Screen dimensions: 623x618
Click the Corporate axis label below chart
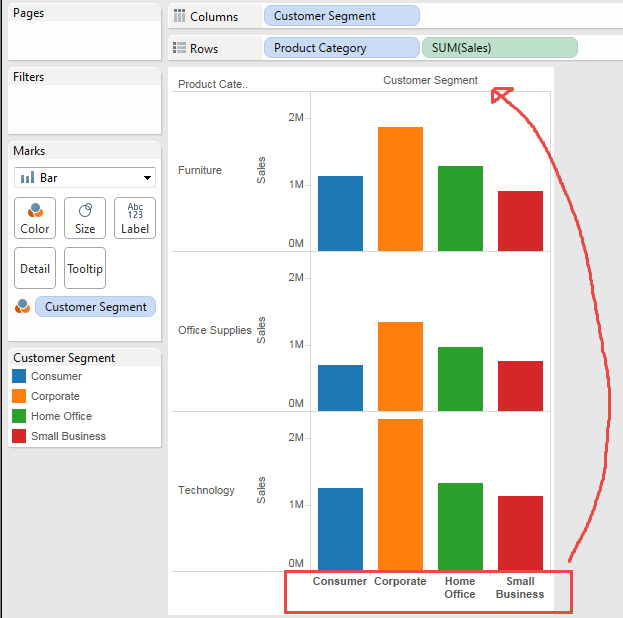pyautogui.click(x=400, y=581)
